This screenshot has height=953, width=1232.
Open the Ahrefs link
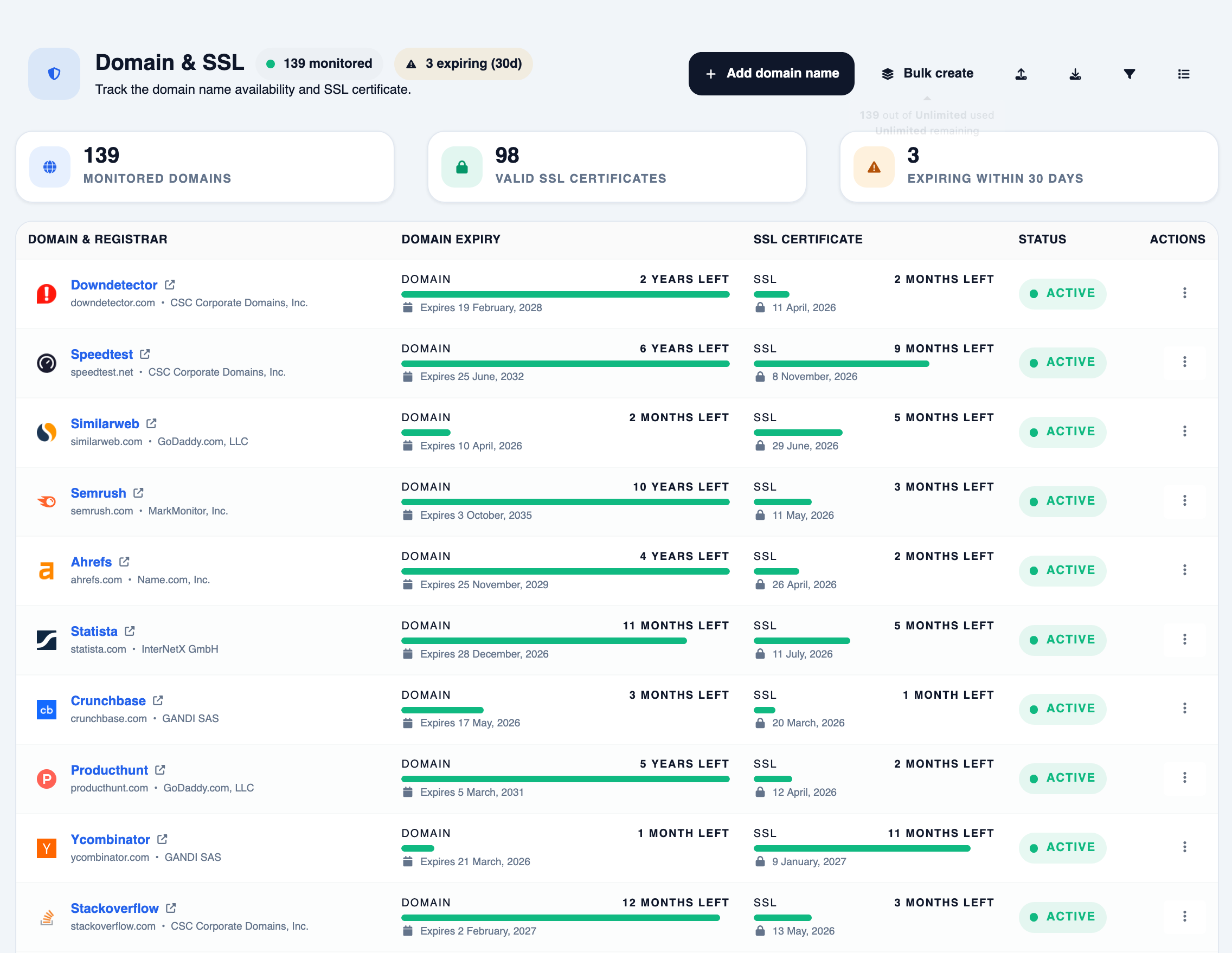tap(92, 562)
